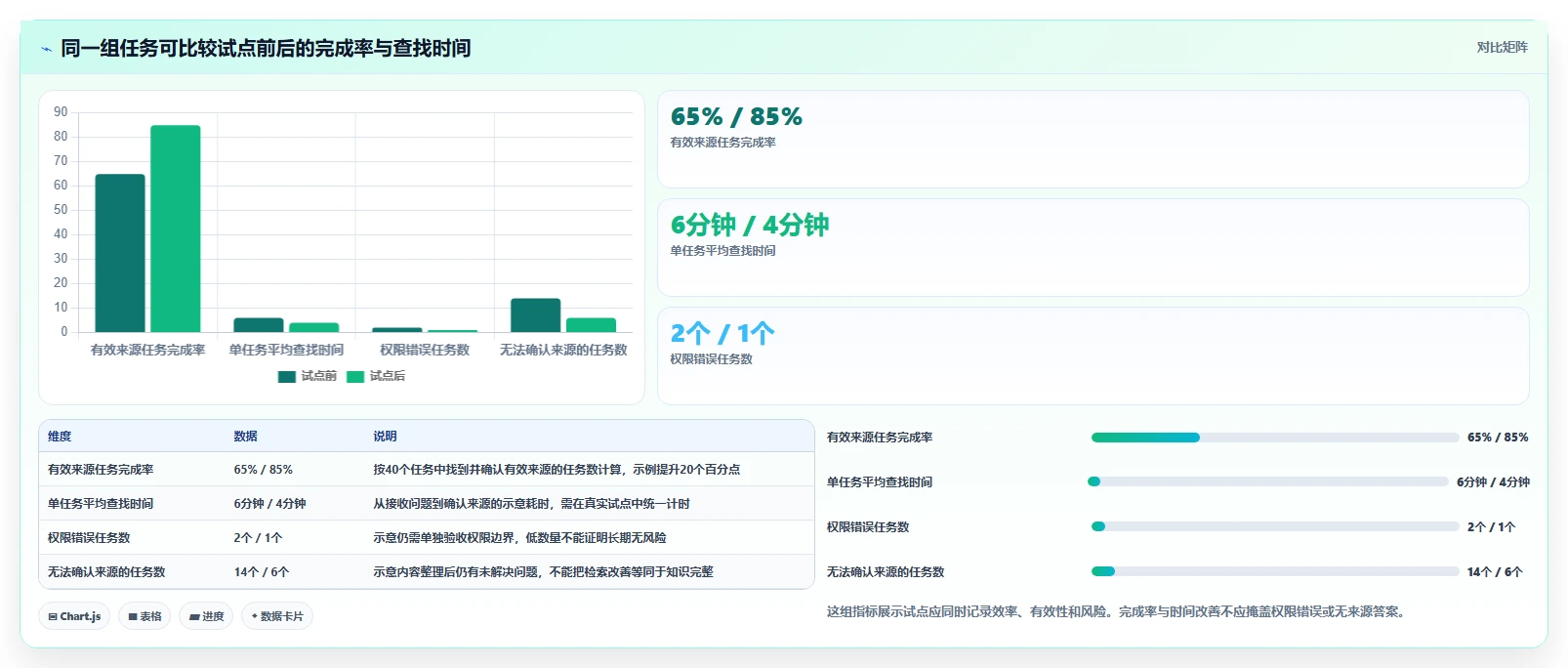Viewport: 1568px width, 668px height.
Task: Click the description starting 从接收问题到确认来源
Action: pos(532,504)
